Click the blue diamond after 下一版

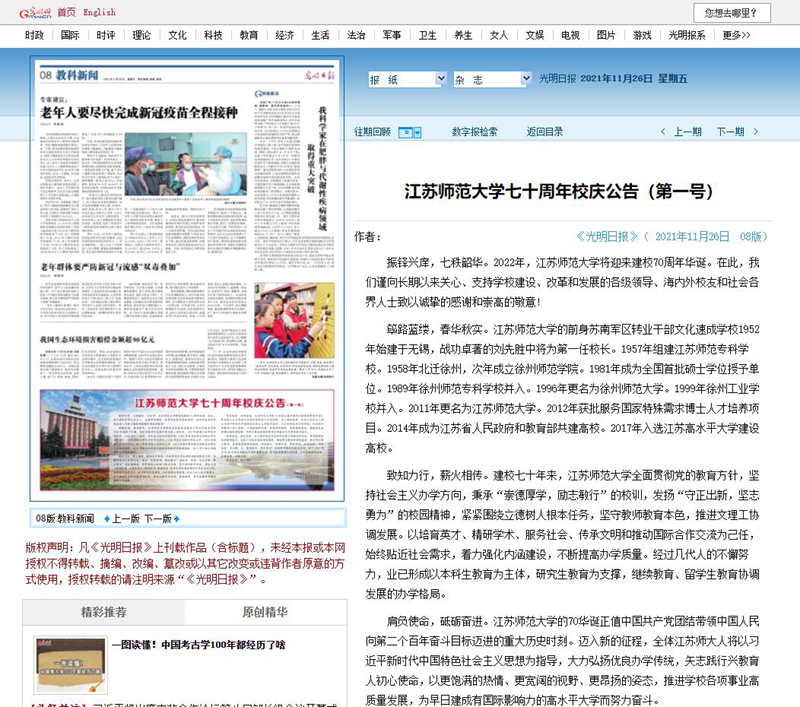tap(179, 519)
